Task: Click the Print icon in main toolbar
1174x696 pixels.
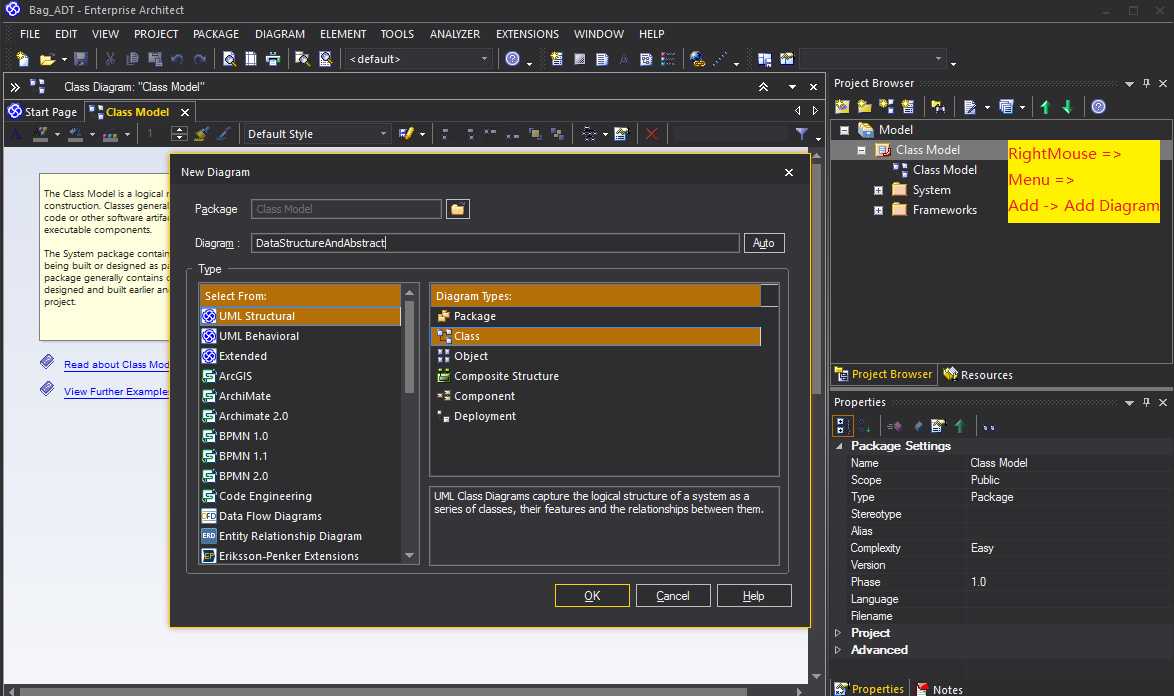Action: [x=273, y=59]
